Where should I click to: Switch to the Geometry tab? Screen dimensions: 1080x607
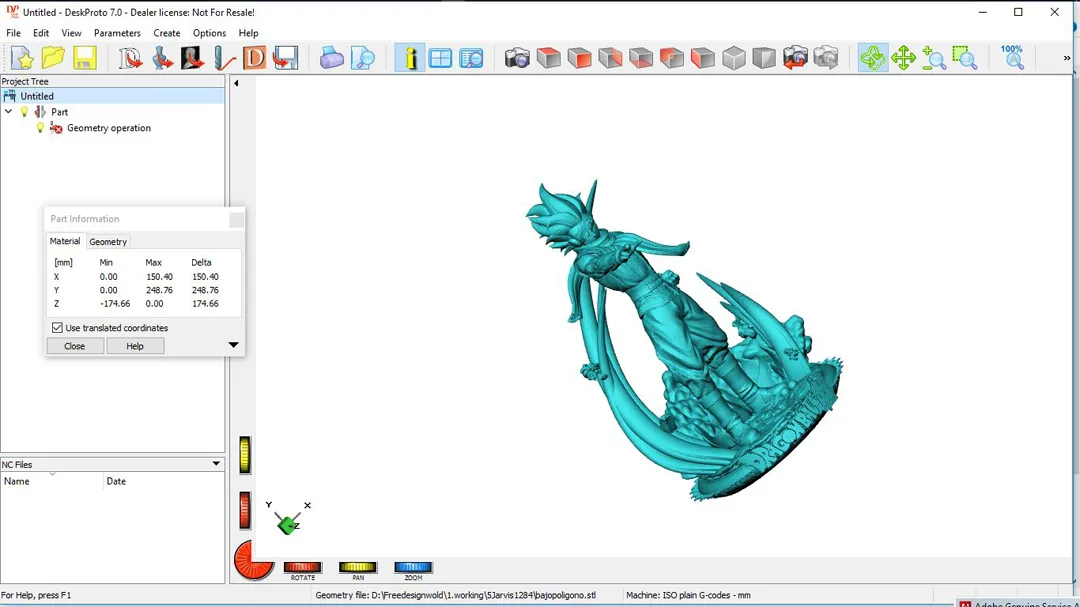[x=108, y=242]
